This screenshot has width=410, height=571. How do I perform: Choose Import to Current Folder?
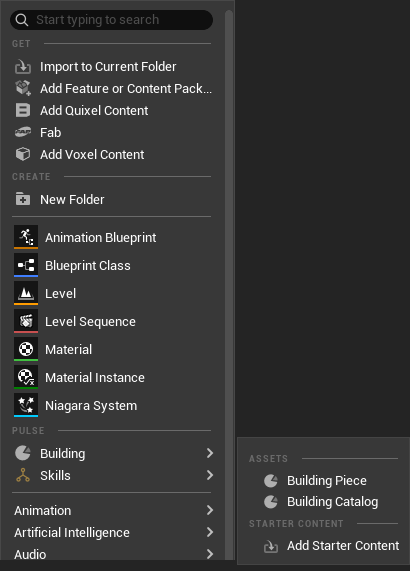(x=112, y=67)
